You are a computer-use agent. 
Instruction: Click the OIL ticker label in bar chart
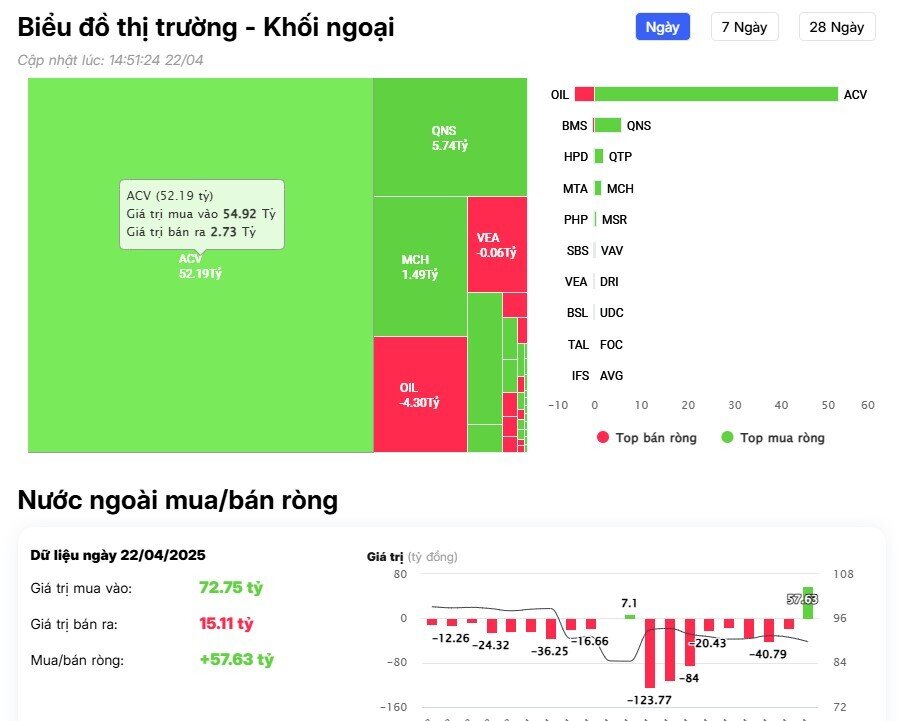pos(562,94)
